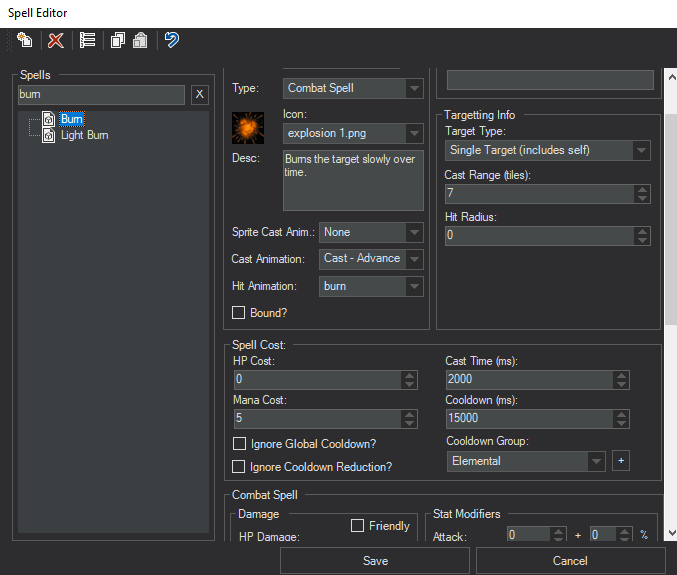Click the Attack flat modifier field
The height and width of the screenshot is (575, 677).
pyautogui.click(x=529, y=535)
